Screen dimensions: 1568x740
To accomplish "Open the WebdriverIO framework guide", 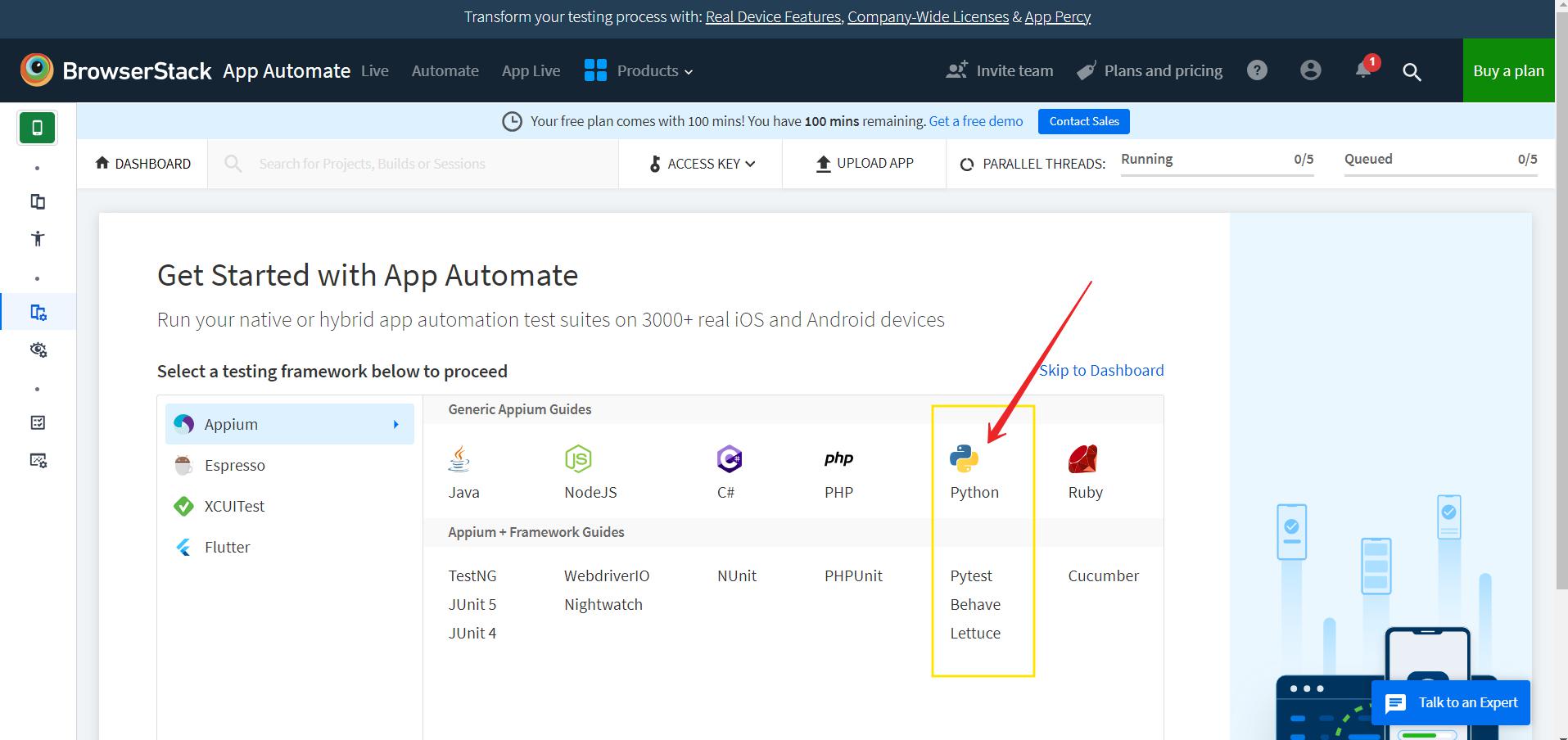I will (x=607, y=575).
